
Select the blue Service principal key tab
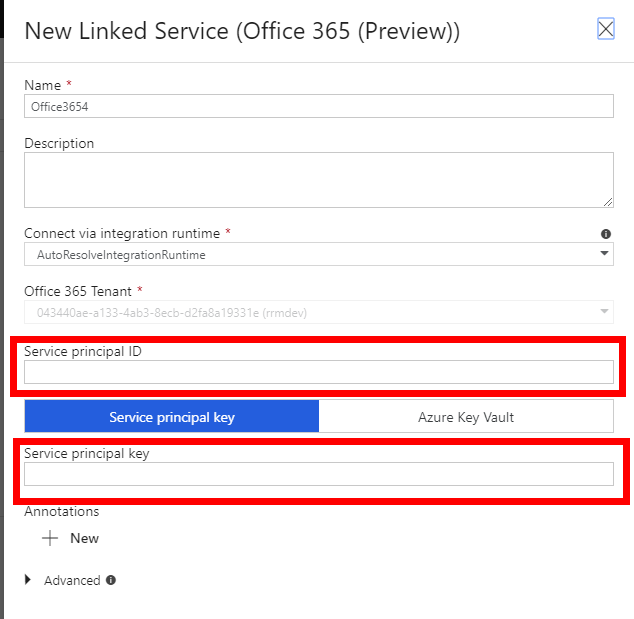click(x=172, y=417)
